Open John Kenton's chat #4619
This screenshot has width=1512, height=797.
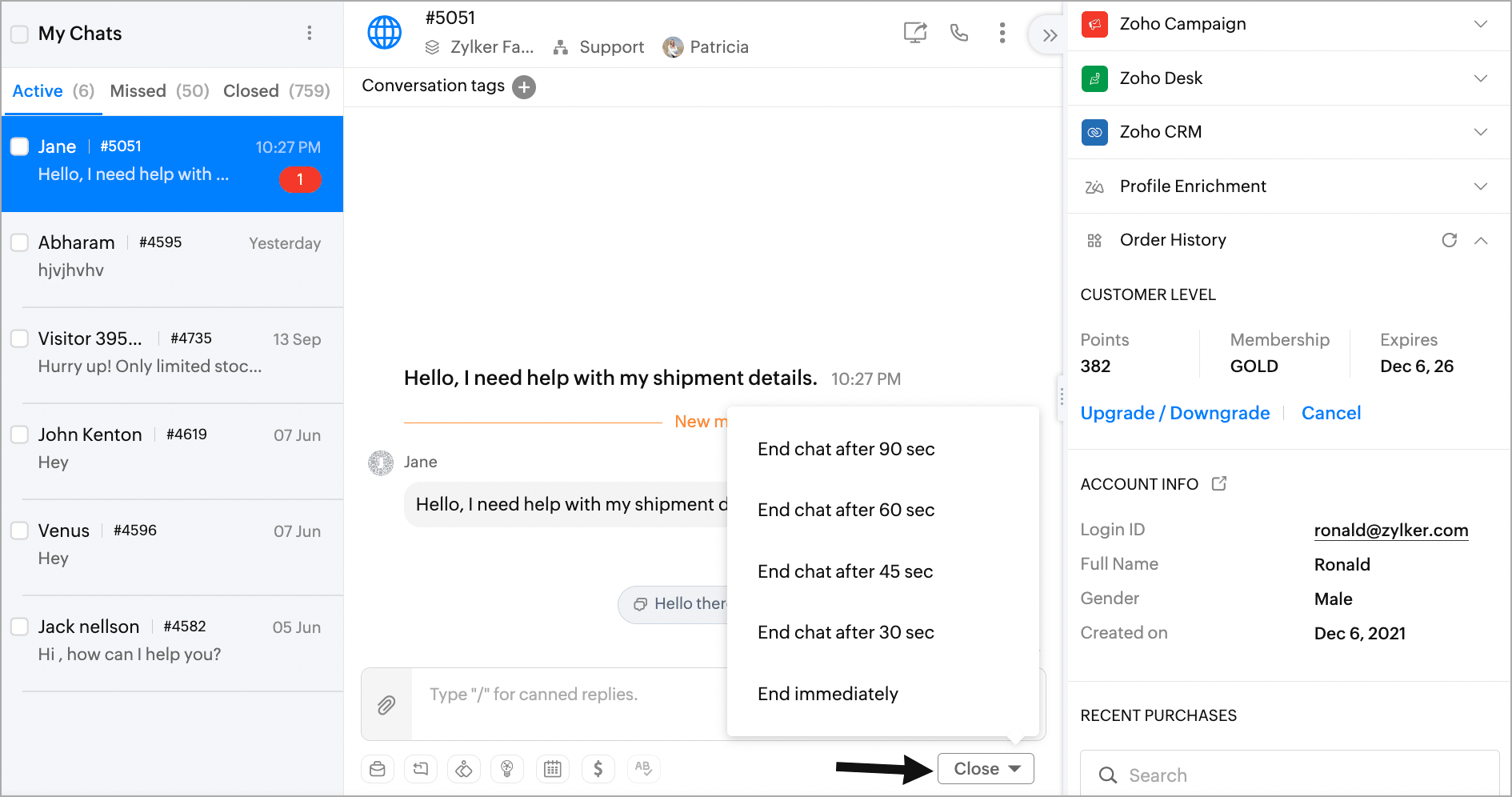(x=173, y=451)
